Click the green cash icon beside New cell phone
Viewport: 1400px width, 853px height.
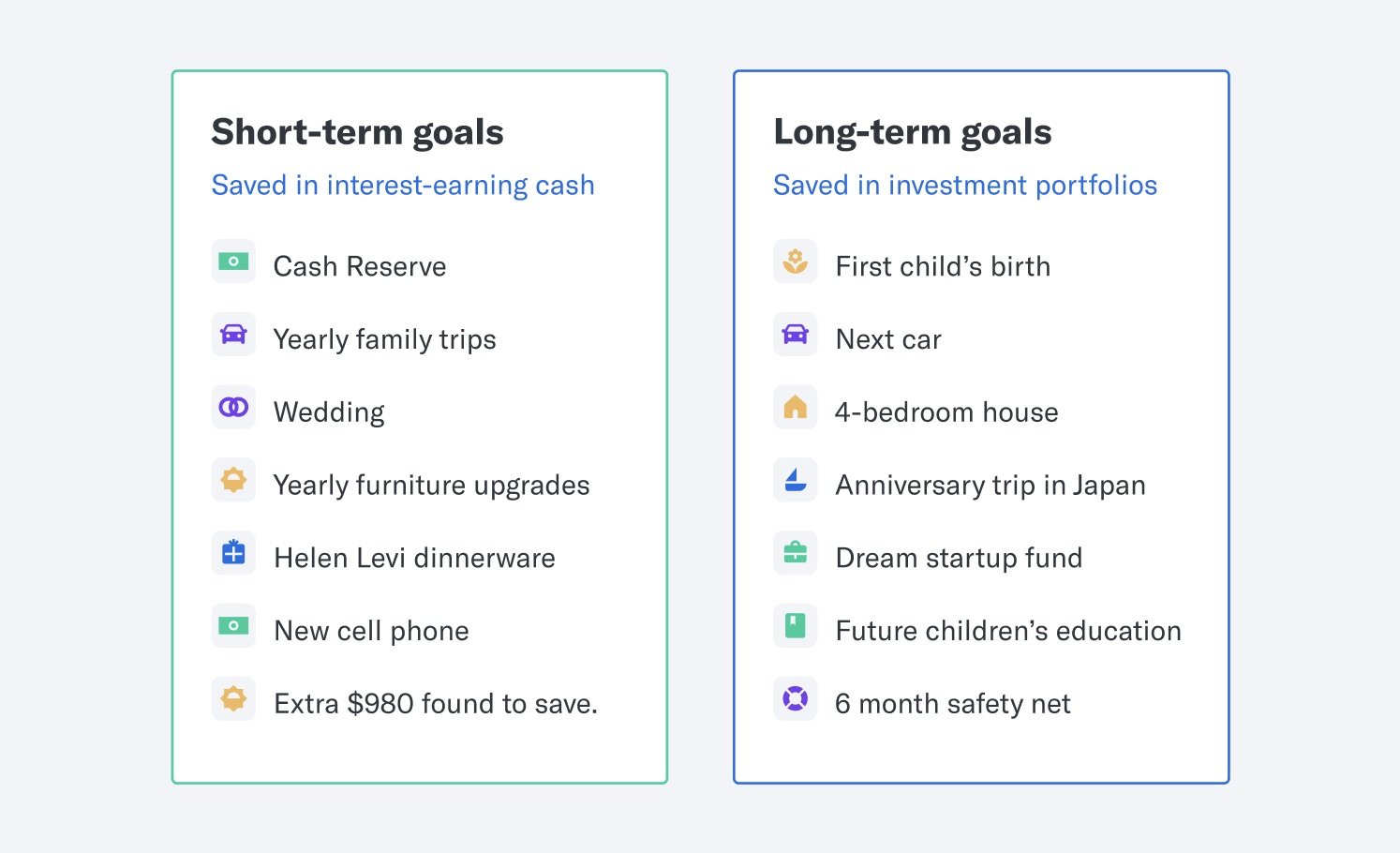pyautogui.click(x=233, y=625)
